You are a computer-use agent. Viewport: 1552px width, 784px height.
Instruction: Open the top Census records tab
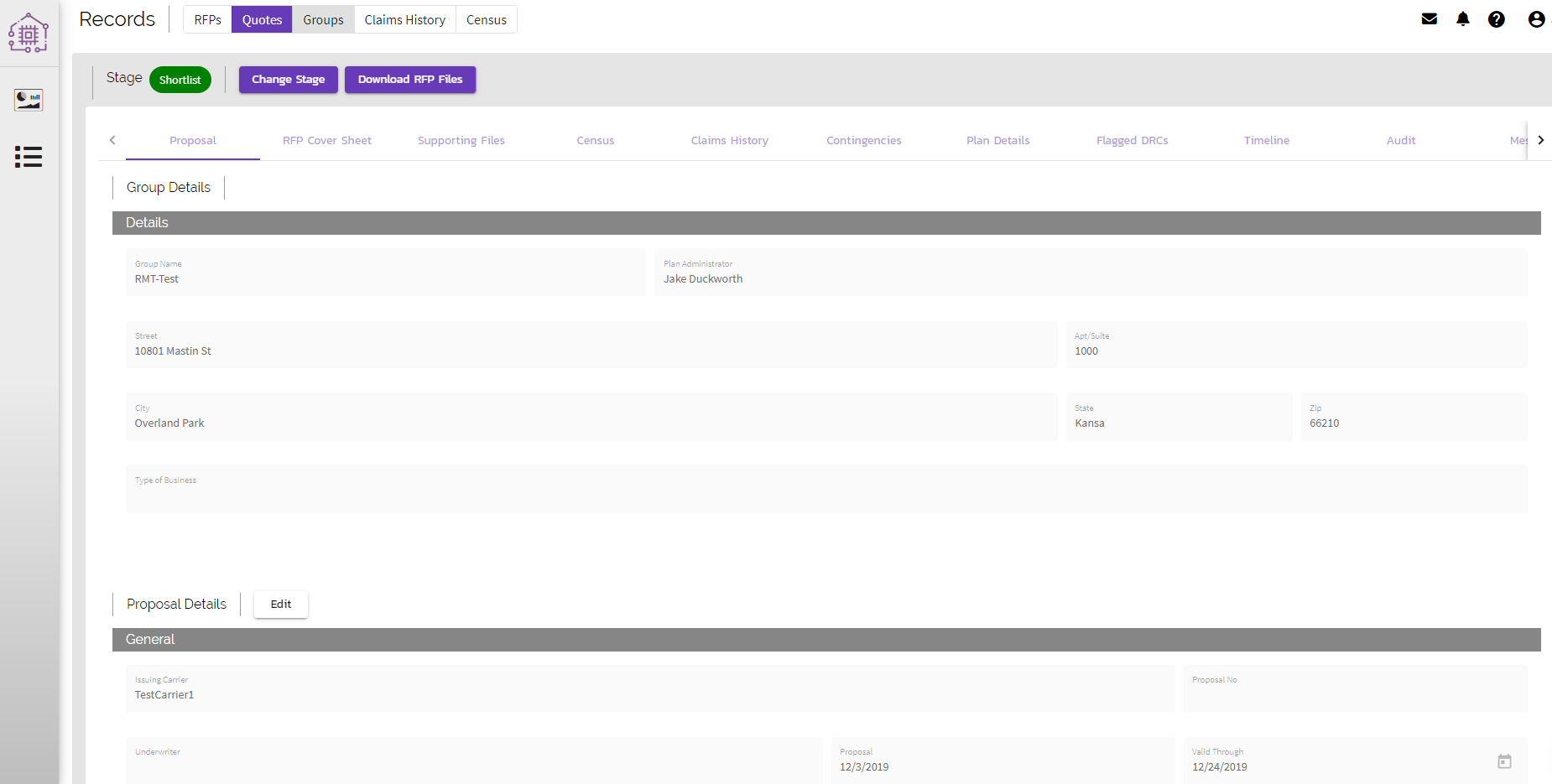[x=487, y=19]
